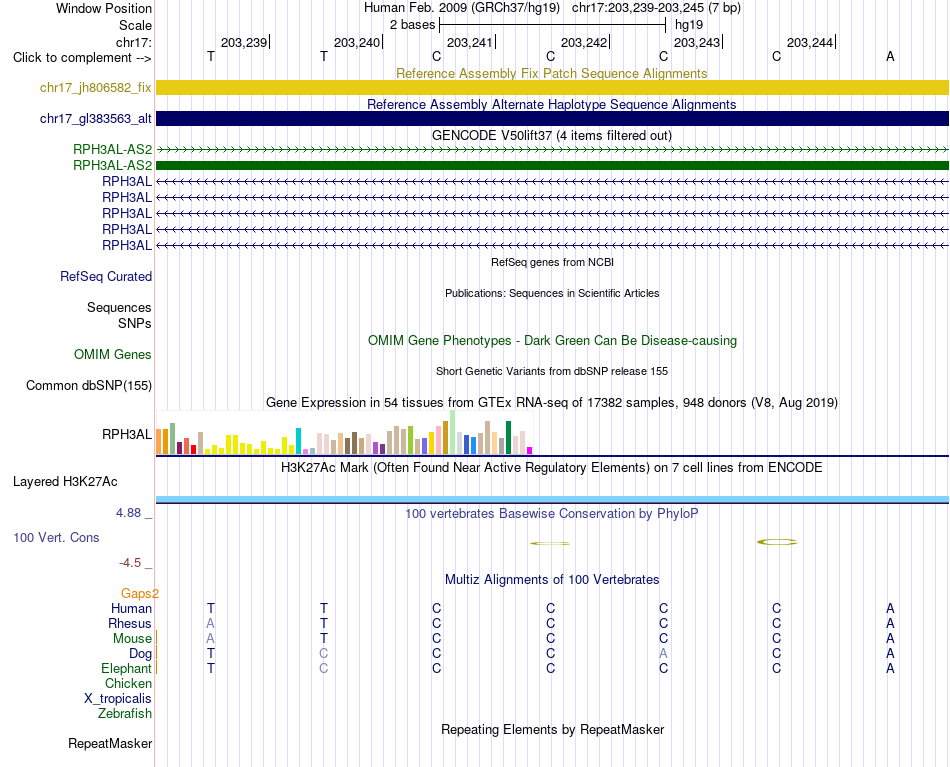Screen dimensions: 950x767
Task: Click the Chicken species label
Action: tap(128, 683)
